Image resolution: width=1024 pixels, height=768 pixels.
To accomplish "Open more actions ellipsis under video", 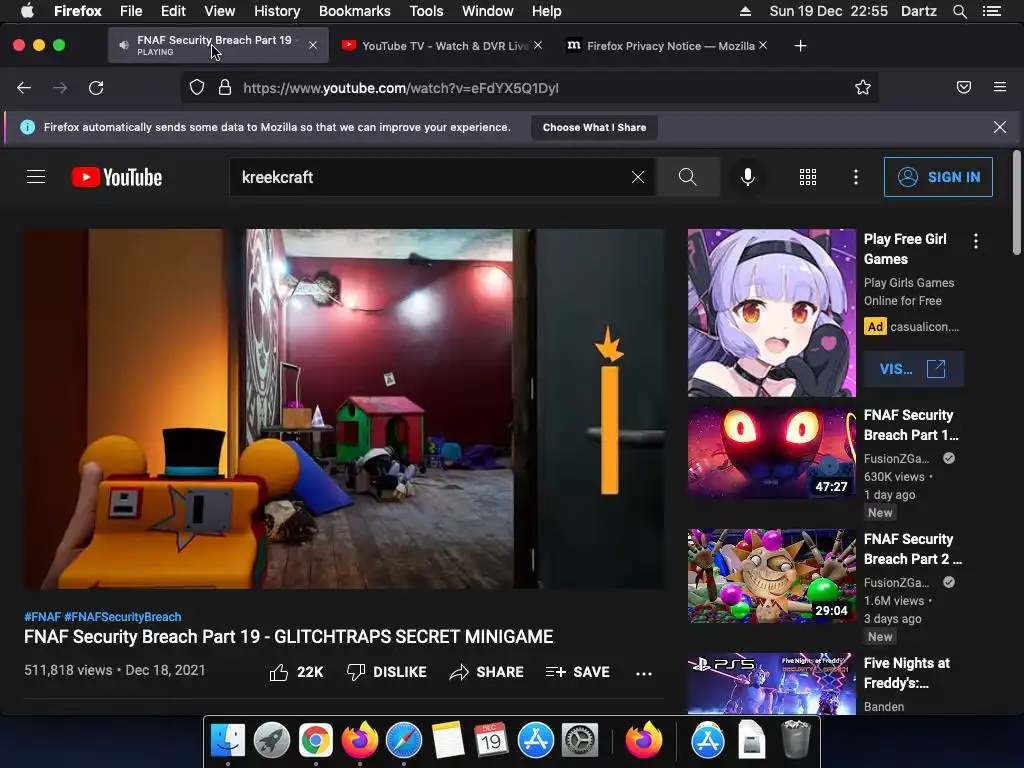I will [644, 673].
